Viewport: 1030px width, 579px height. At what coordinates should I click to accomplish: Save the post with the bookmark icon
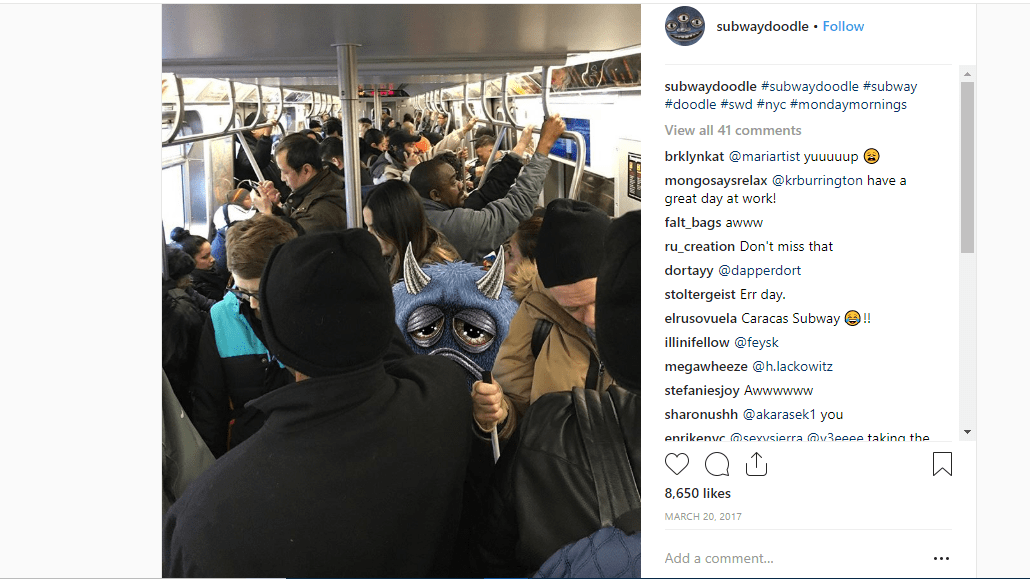tap(942, 464)
